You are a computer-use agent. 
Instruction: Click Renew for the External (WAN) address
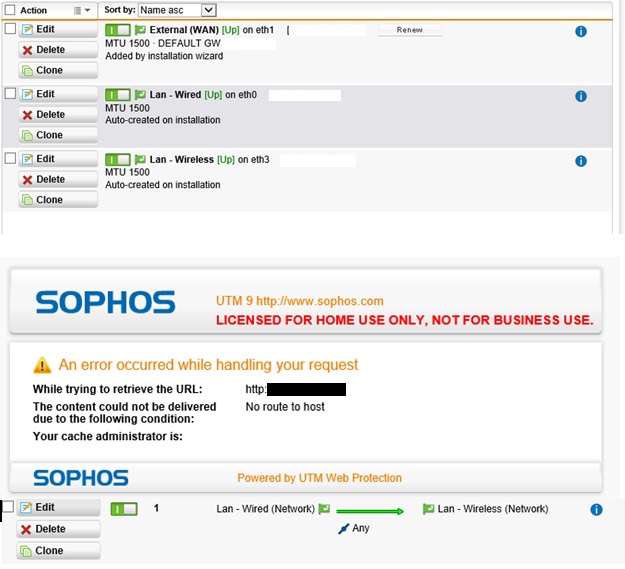click(410, 30)
